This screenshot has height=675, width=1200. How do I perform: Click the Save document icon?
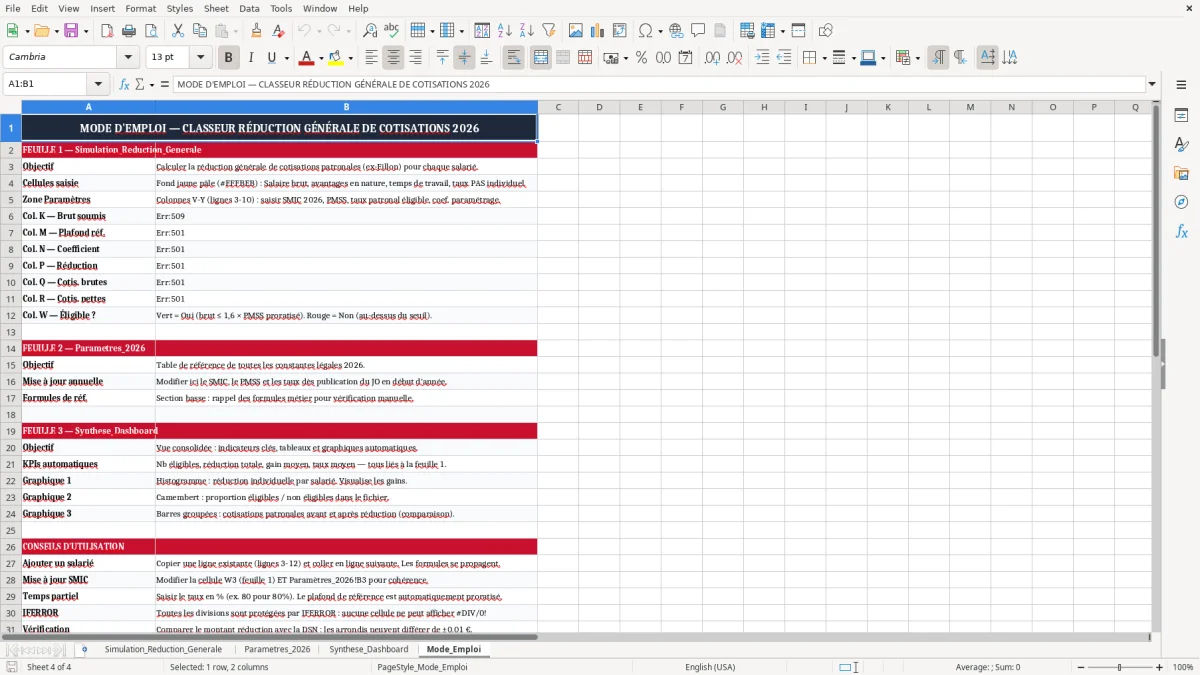(x=71, y=31)
